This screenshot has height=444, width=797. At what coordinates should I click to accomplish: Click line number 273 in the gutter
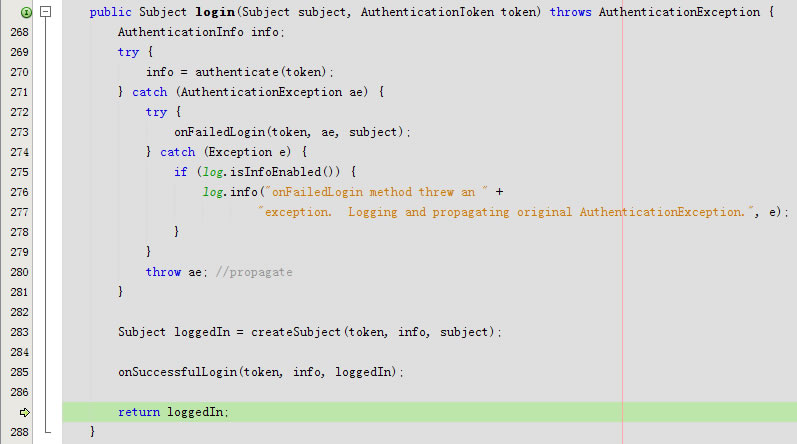pyautogui.click(x=19, y=132)
